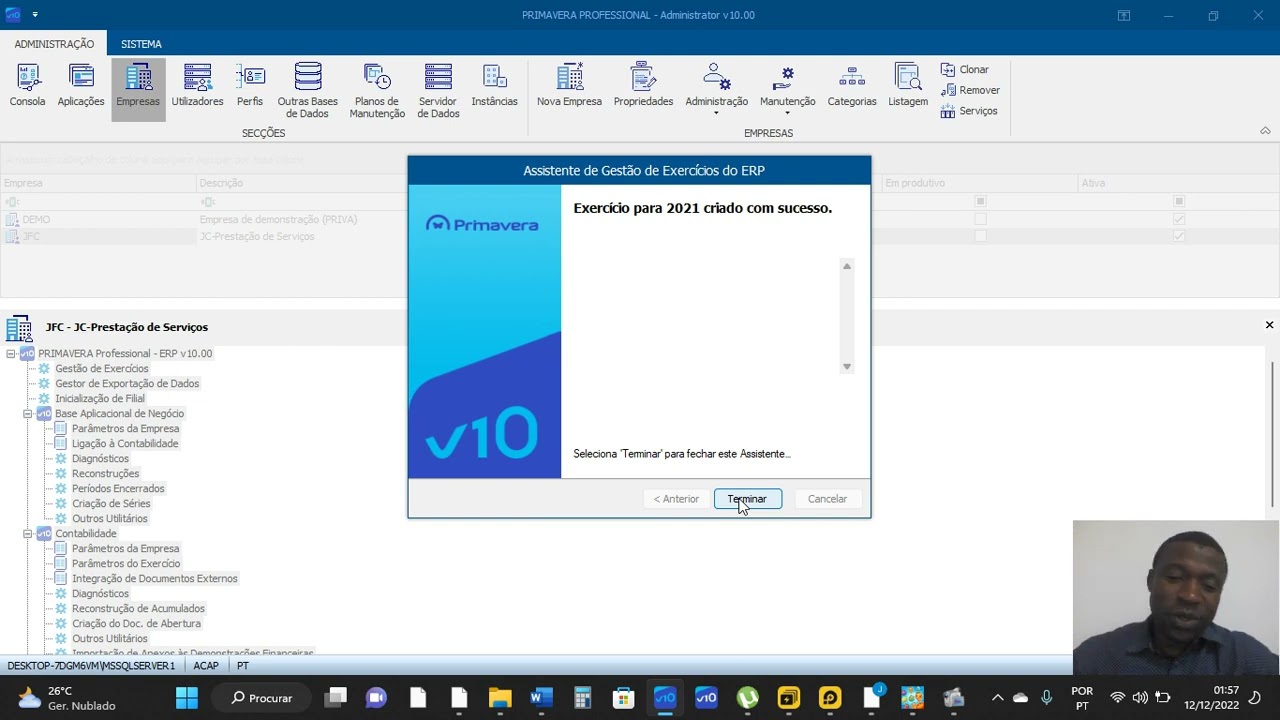1280x720 pixels.
Task: Collapse the Base Aplicacional de Negócio node
Action: (28, 414)
